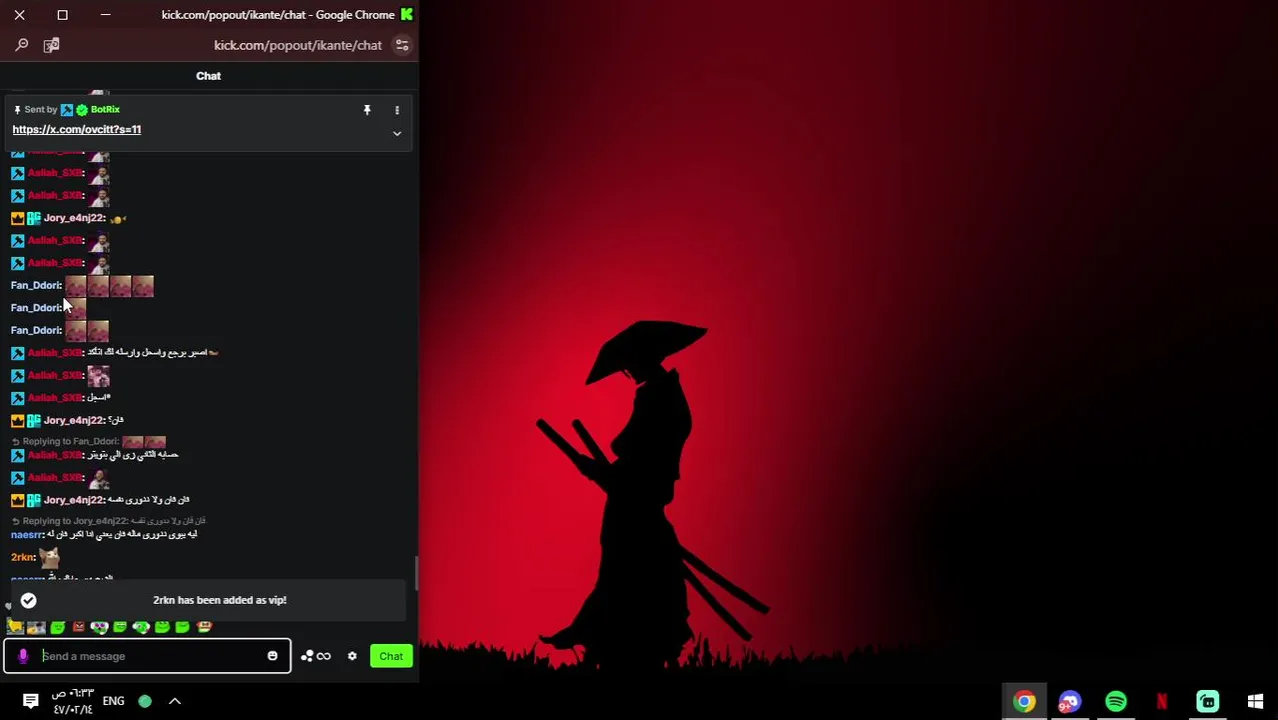Click 2rkn's cat emote message

[49, 556]
